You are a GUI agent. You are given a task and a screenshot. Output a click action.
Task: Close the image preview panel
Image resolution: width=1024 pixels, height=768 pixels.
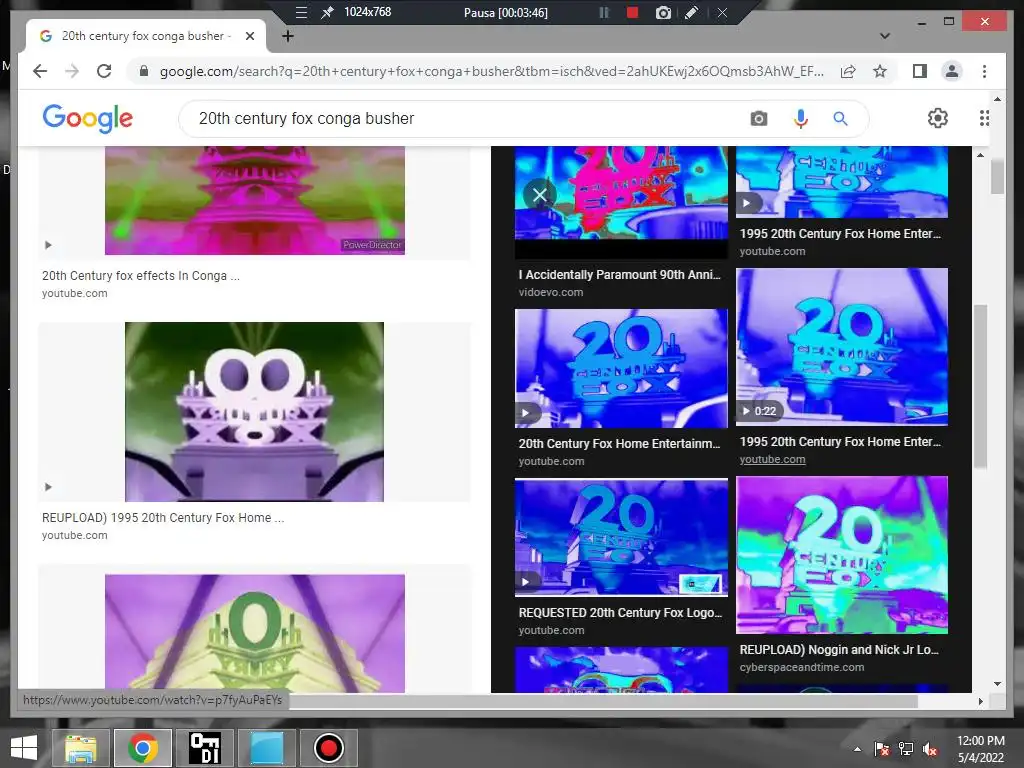click(x=539, y=194)
